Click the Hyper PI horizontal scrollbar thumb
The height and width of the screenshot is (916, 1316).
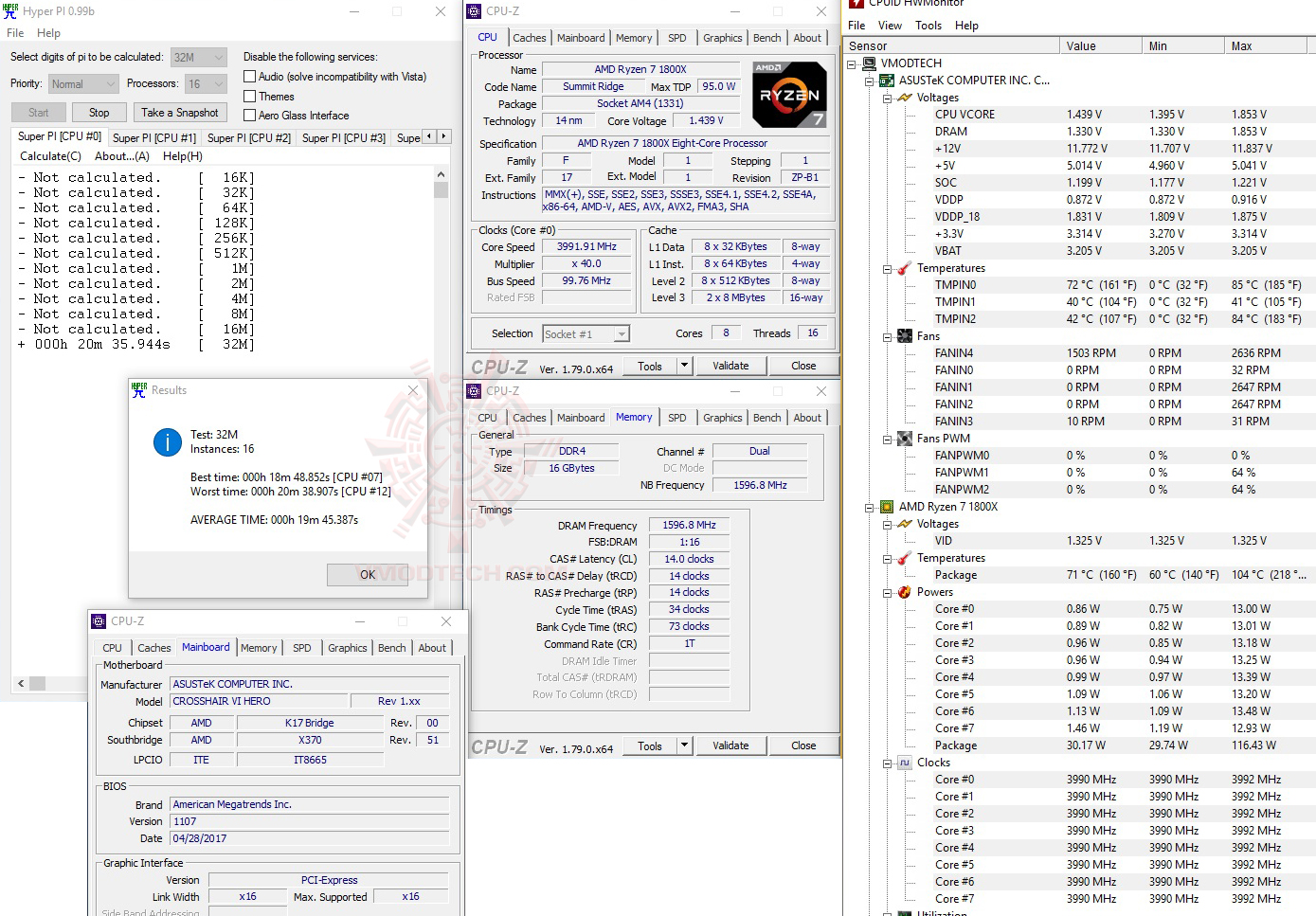37,683
